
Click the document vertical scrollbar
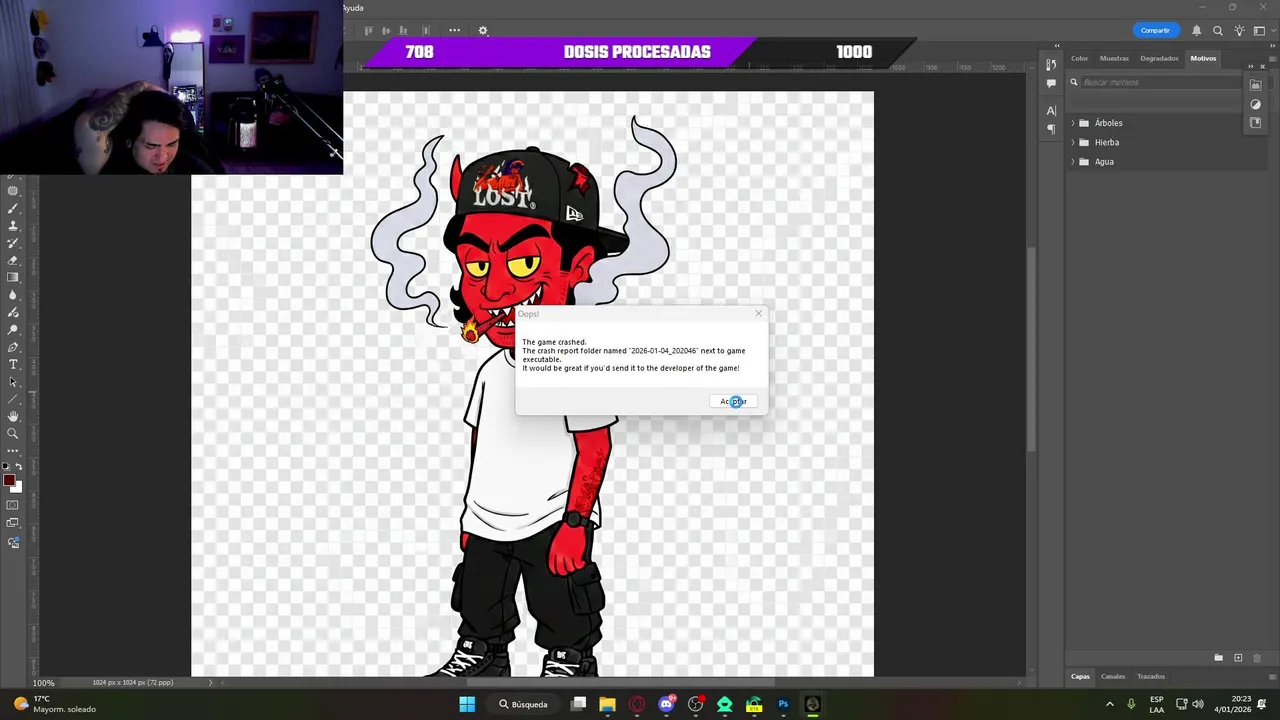(x=1031, y=347)
